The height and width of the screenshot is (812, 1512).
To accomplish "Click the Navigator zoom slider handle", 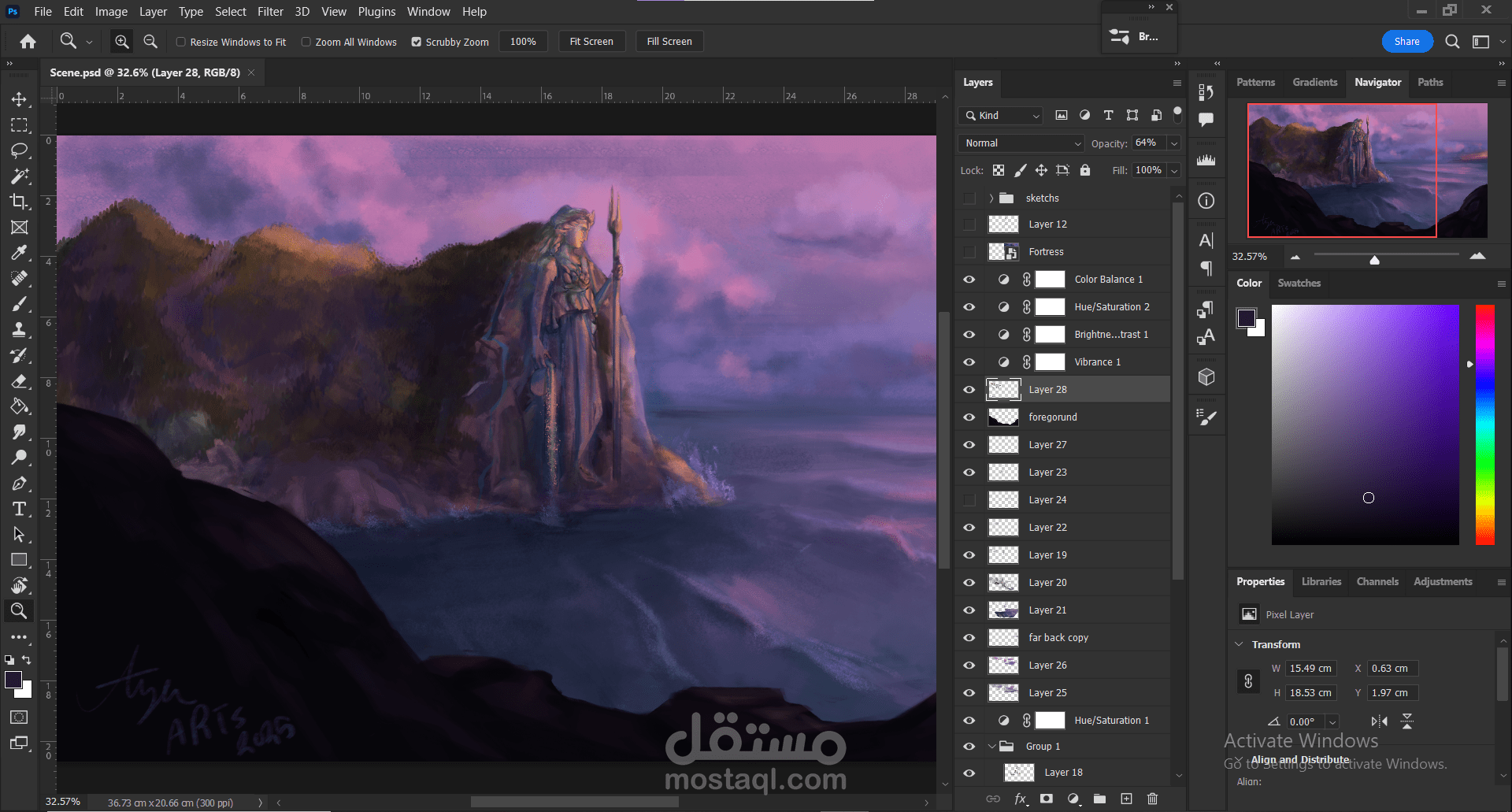I will click(x=1374, y=259).
